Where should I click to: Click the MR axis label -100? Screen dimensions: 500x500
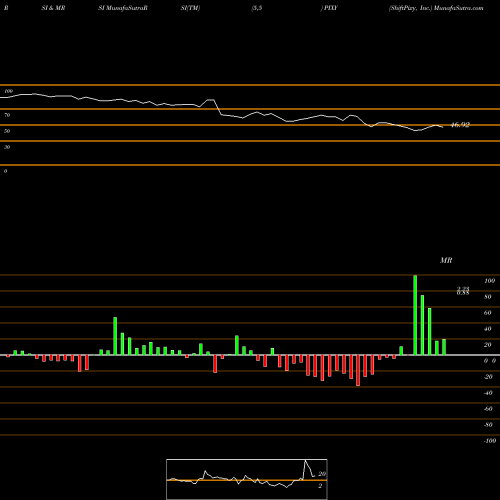(490, 441)
